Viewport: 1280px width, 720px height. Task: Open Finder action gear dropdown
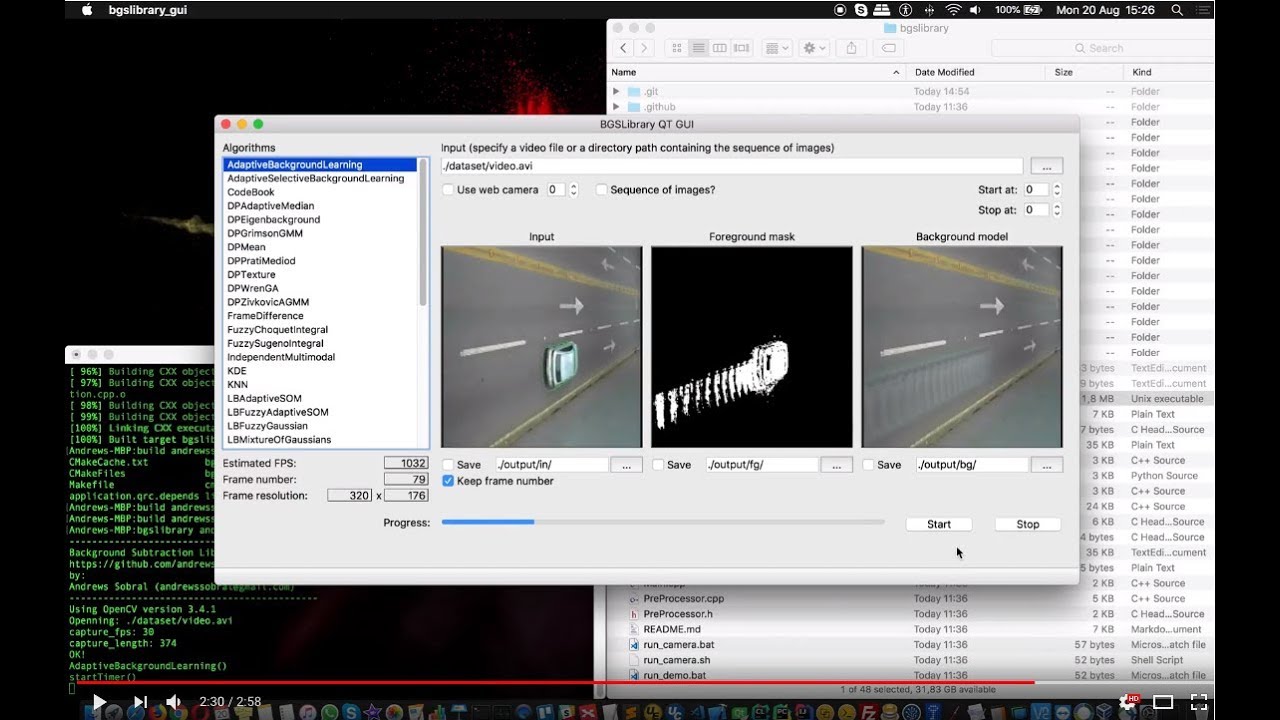pos(815,48)
